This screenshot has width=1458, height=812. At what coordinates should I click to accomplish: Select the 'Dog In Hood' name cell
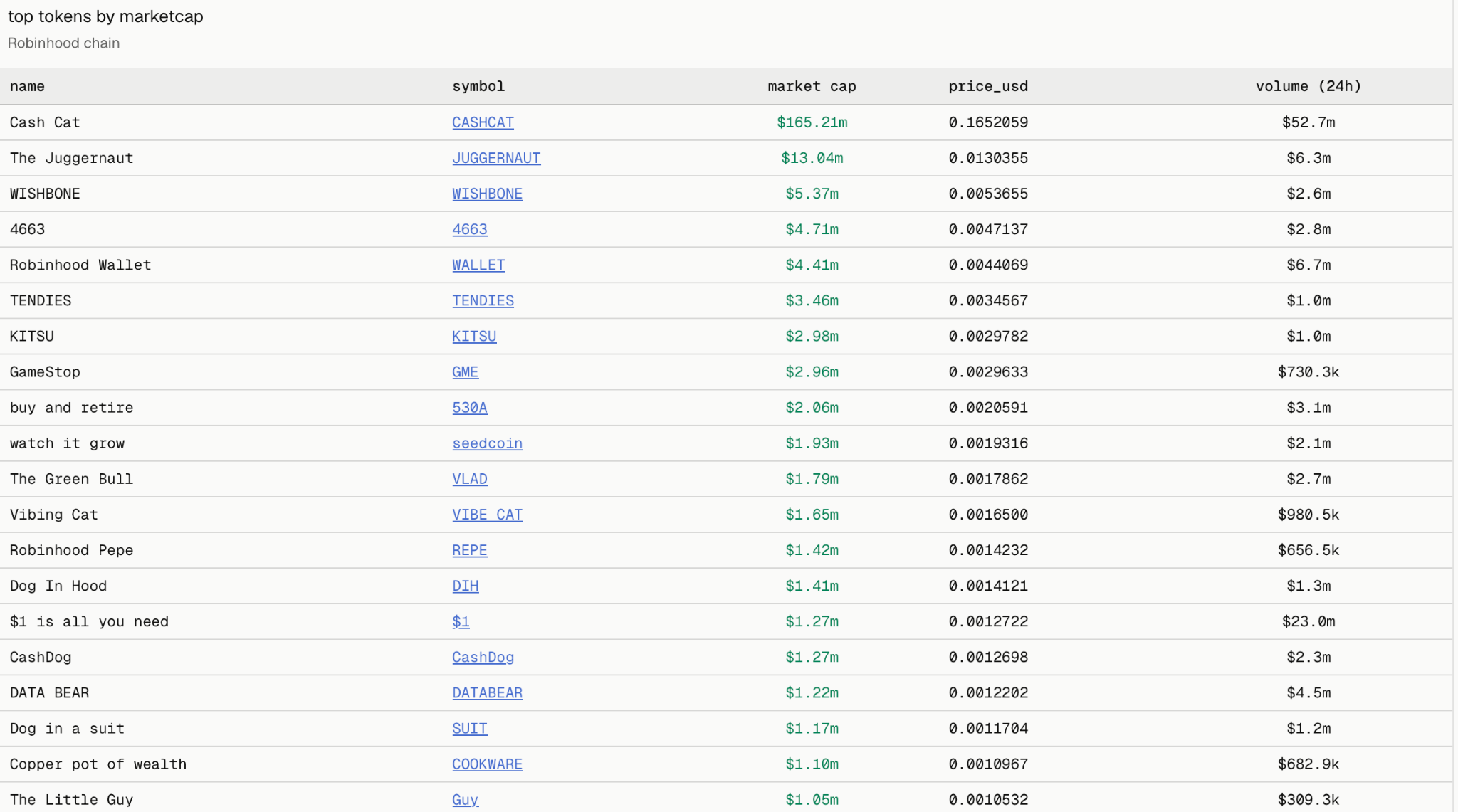(x=58, y=586)
